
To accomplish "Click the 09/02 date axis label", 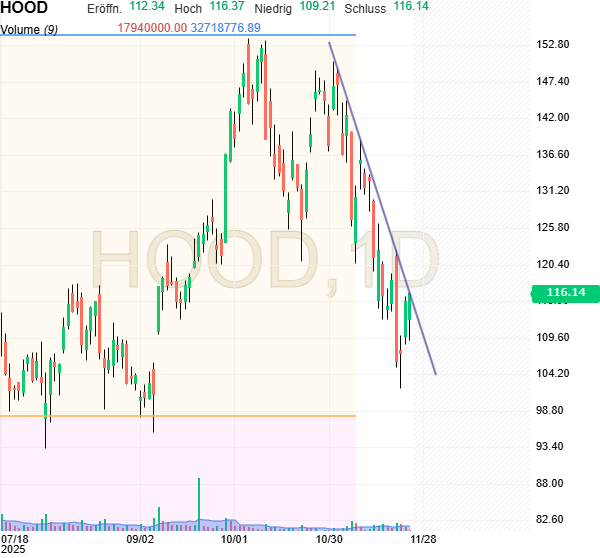I will coord(140,539).
